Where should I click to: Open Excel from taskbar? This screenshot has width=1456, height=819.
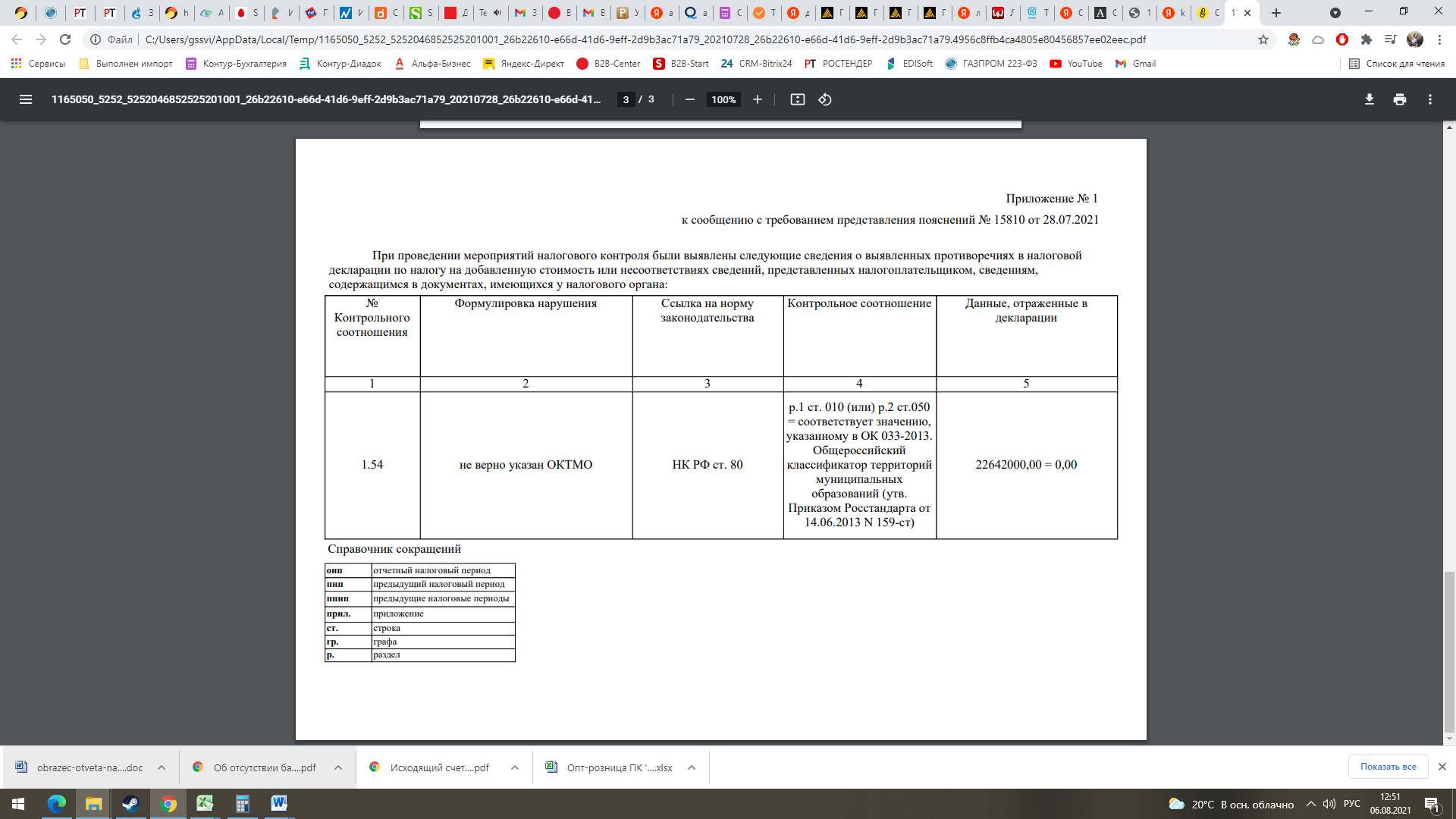[205, 804]
